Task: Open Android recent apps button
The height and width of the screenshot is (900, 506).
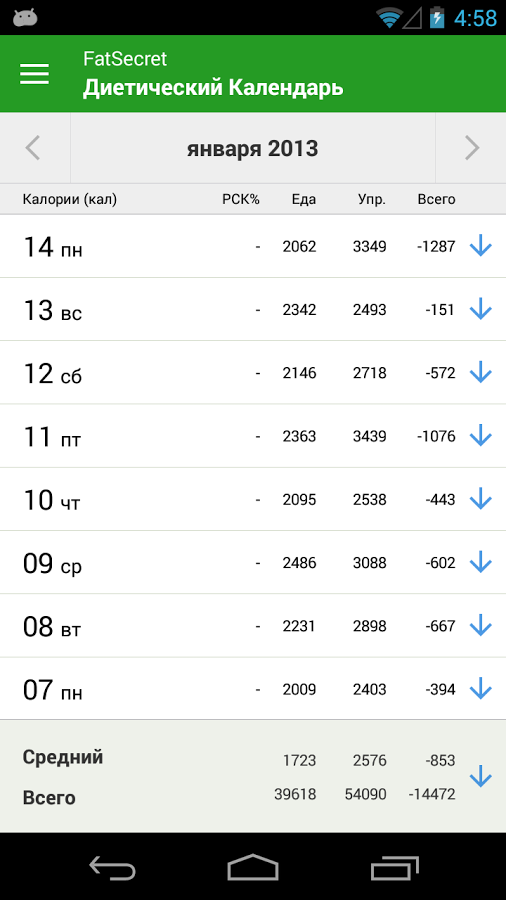Action: tap(394, 867)
